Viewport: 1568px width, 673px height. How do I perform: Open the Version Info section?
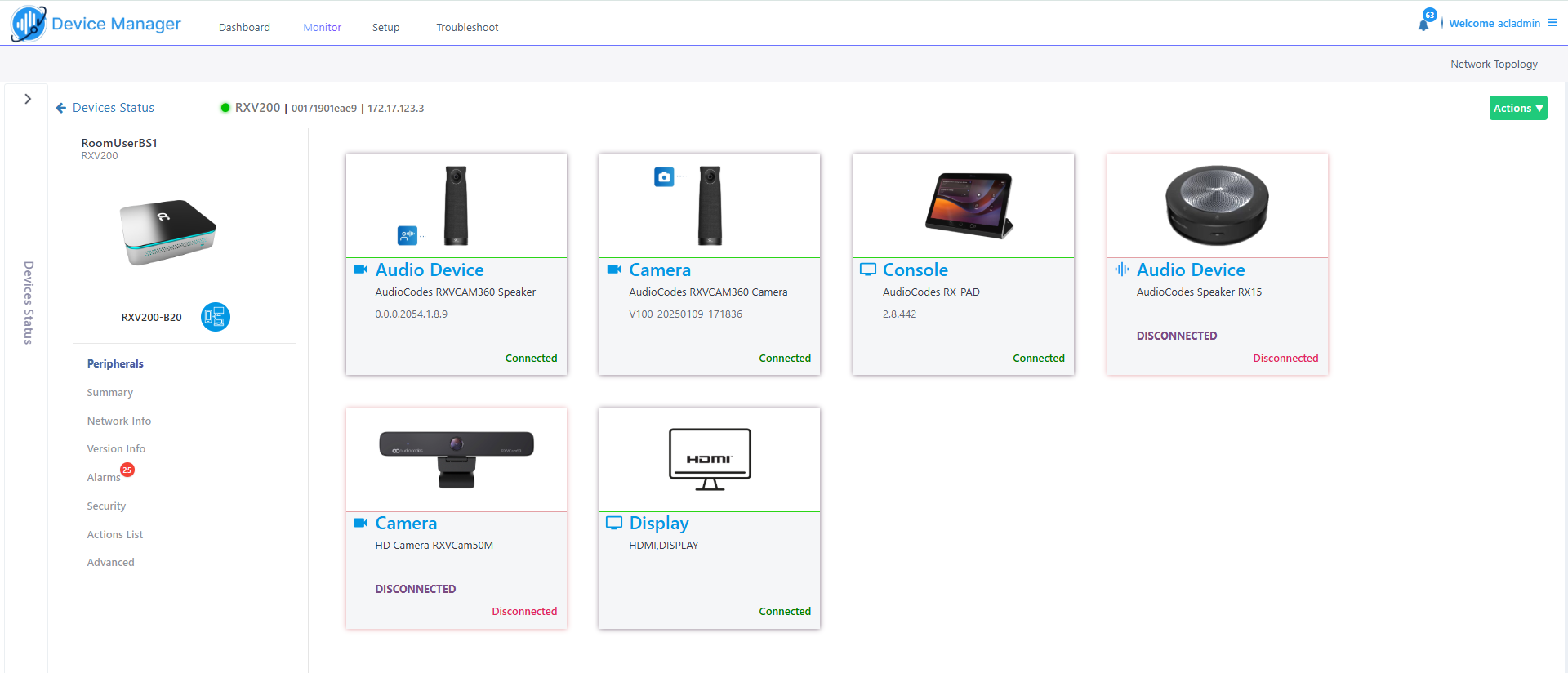tap(116, 448)
